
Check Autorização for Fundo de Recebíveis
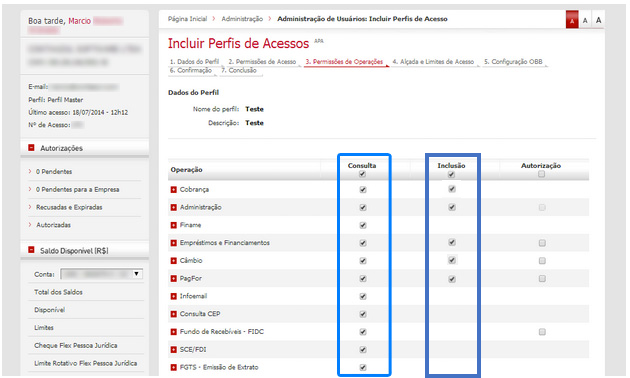coord(542,332)
